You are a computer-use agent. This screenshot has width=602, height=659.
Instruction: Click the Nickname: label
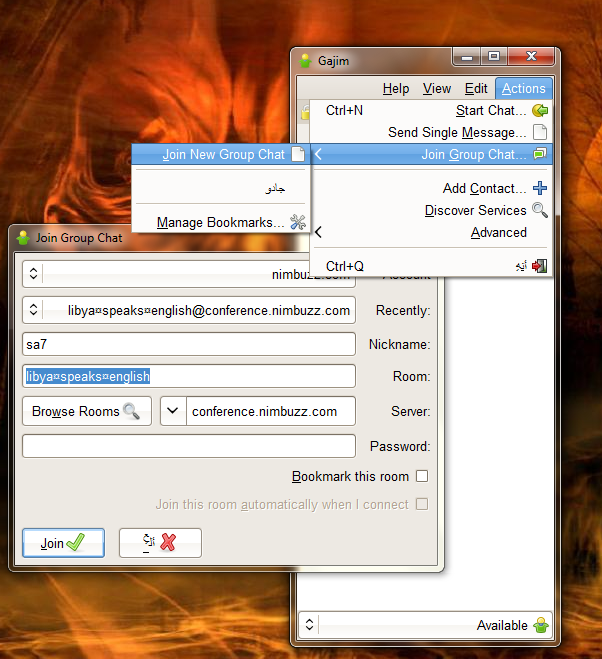(x=399, y=345)
